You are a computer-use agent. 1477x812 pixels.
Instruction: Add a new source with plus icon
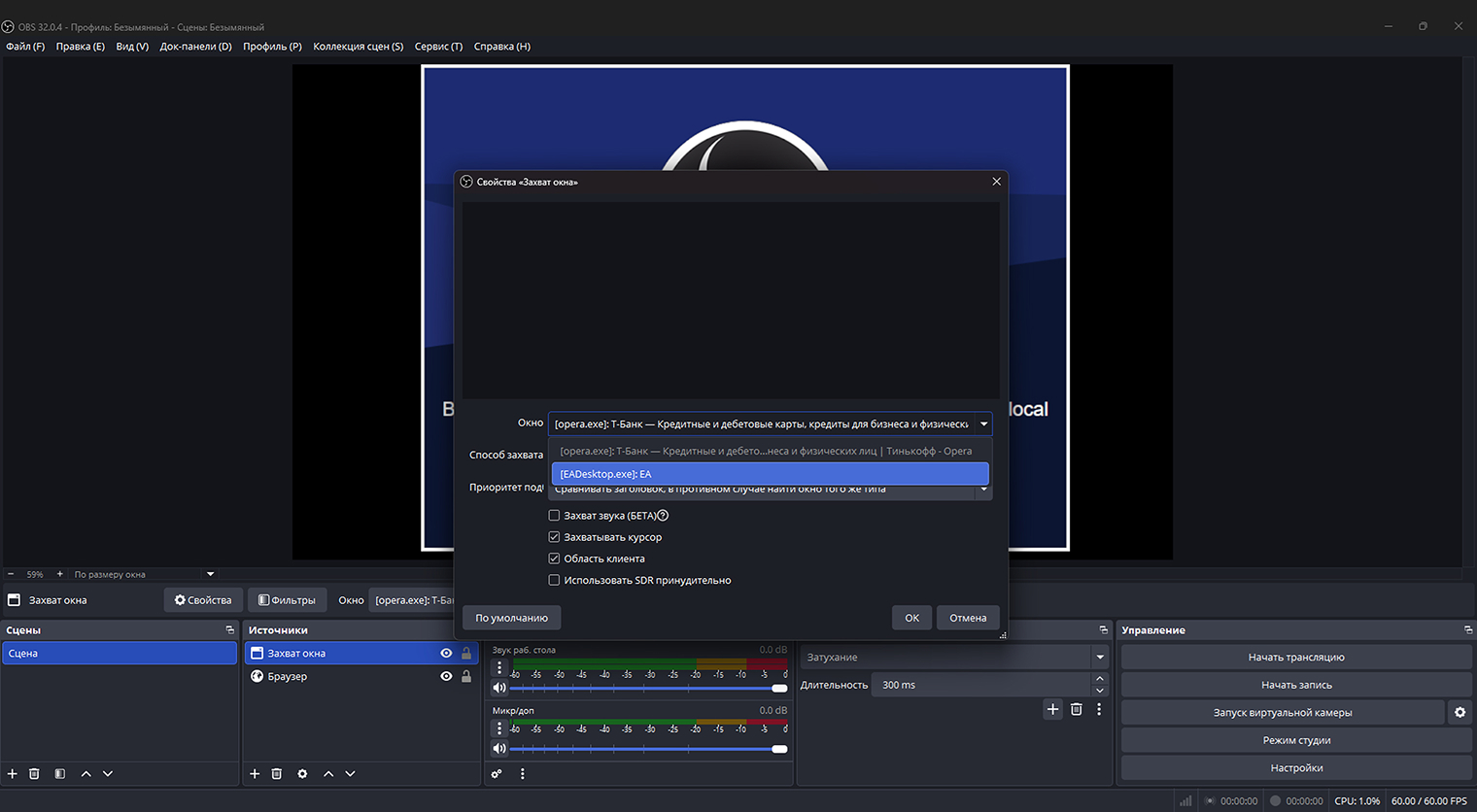click(x=255, y=774)
